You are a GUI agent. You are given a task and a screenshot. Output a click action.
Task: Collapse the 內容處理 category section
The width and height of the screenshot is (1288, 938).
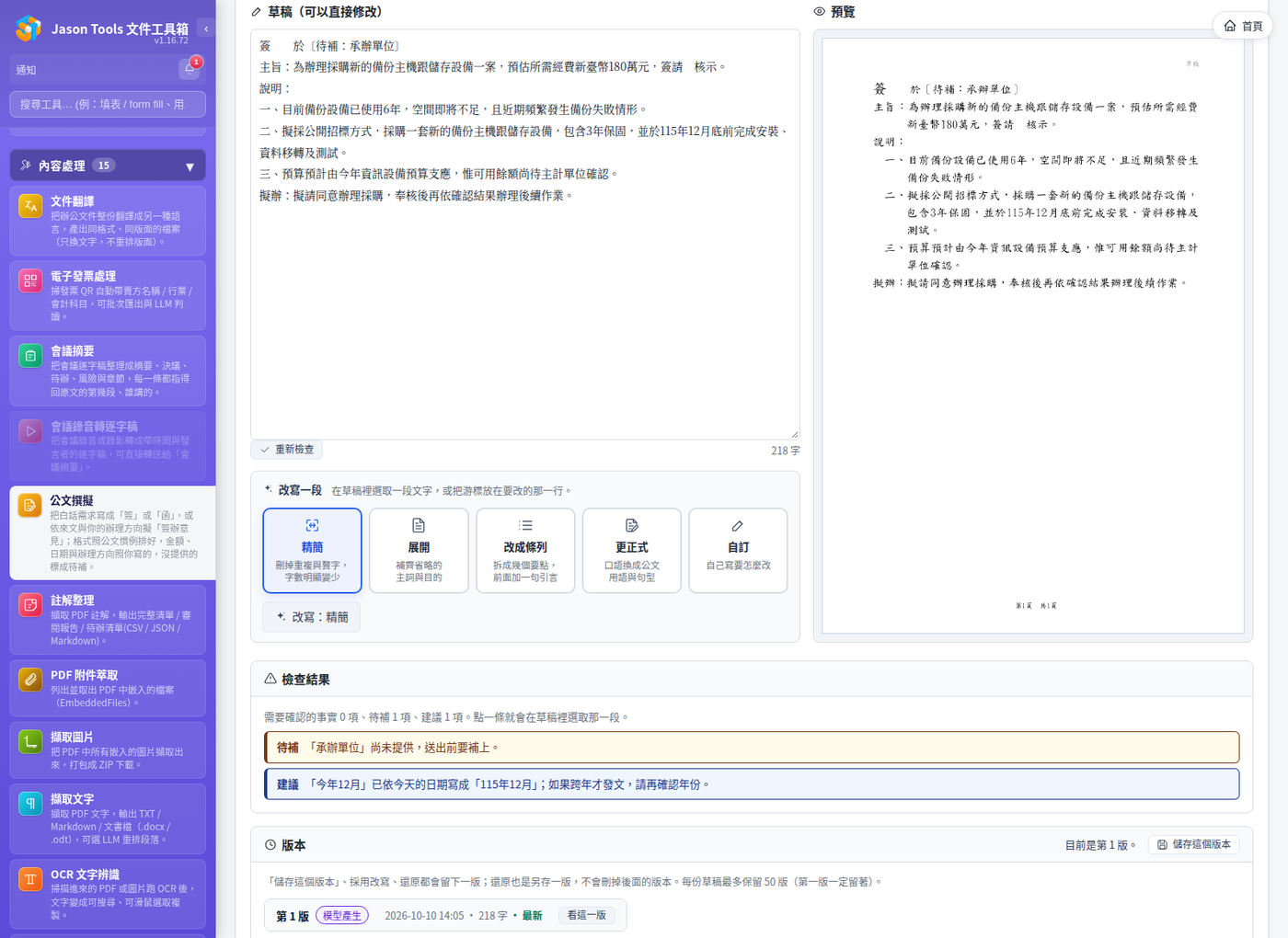108,166
